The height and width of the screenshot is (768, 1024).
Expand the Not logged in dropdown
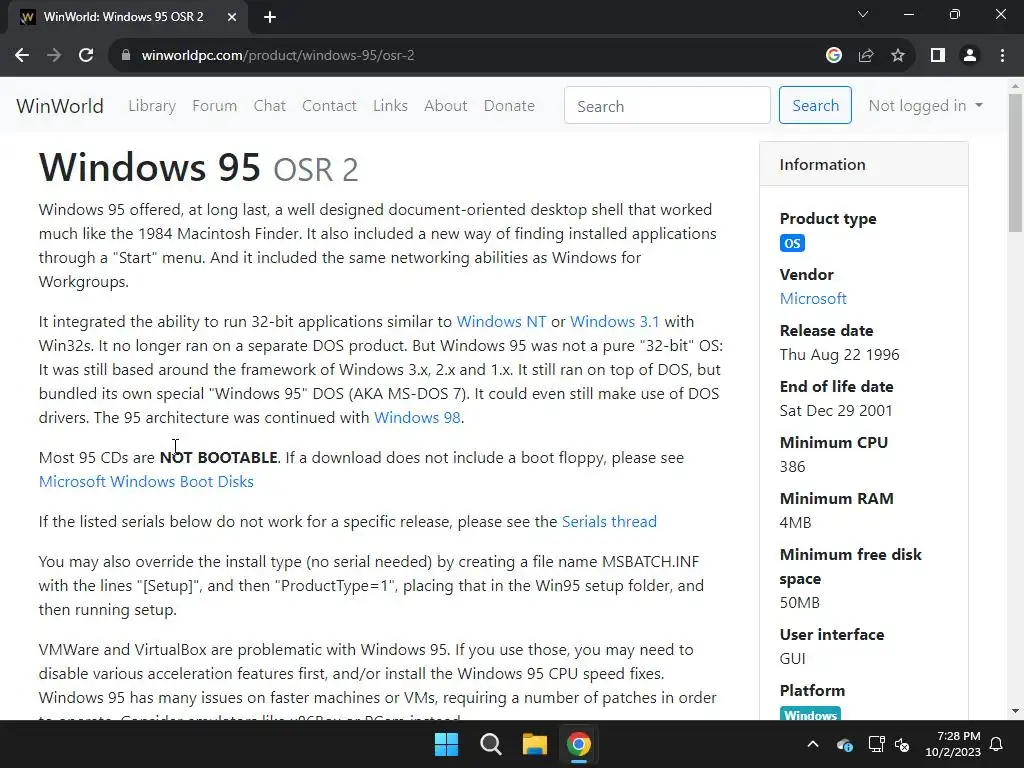[x=925, y=106]
